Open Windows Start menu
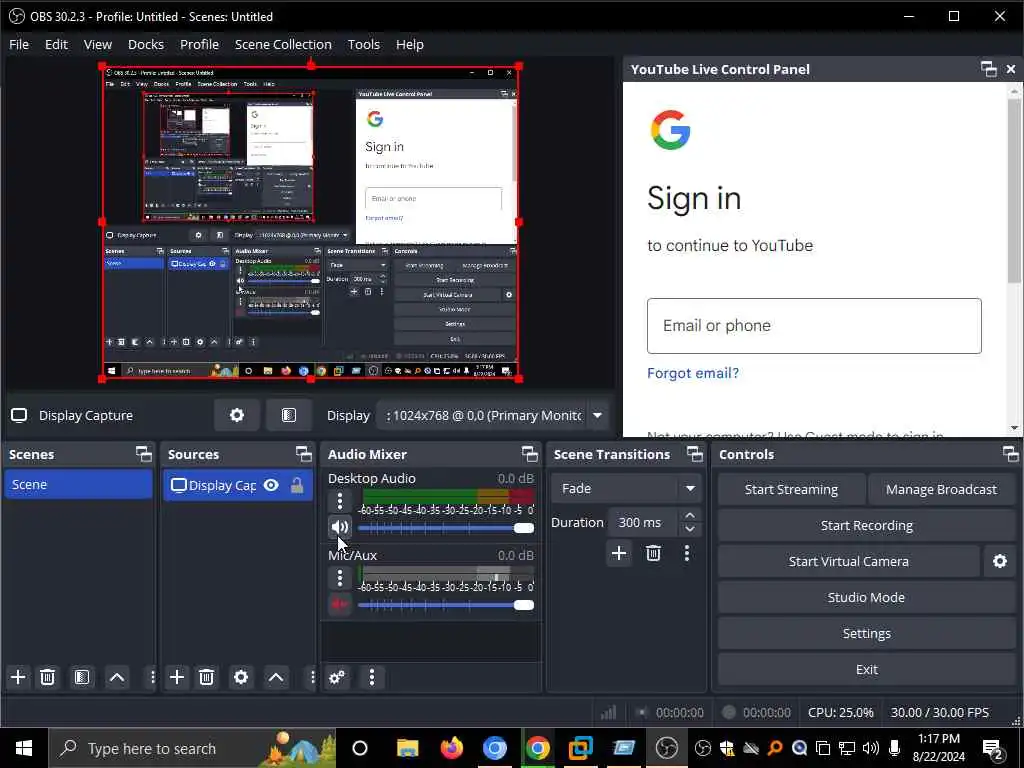Image resolution: width=1024 pixels, height=768 pixels. [24, 748]
